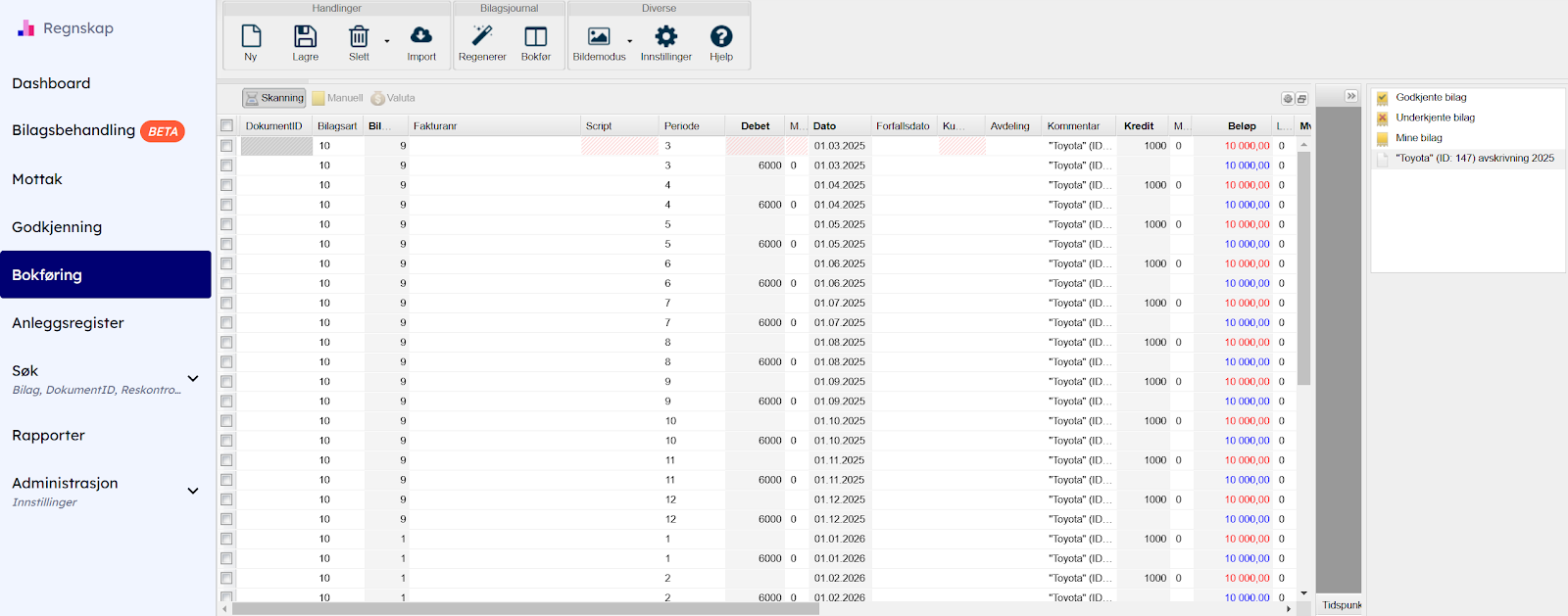
Task: Create a new voucher with Ny
Action: click(x=251, y=42)
